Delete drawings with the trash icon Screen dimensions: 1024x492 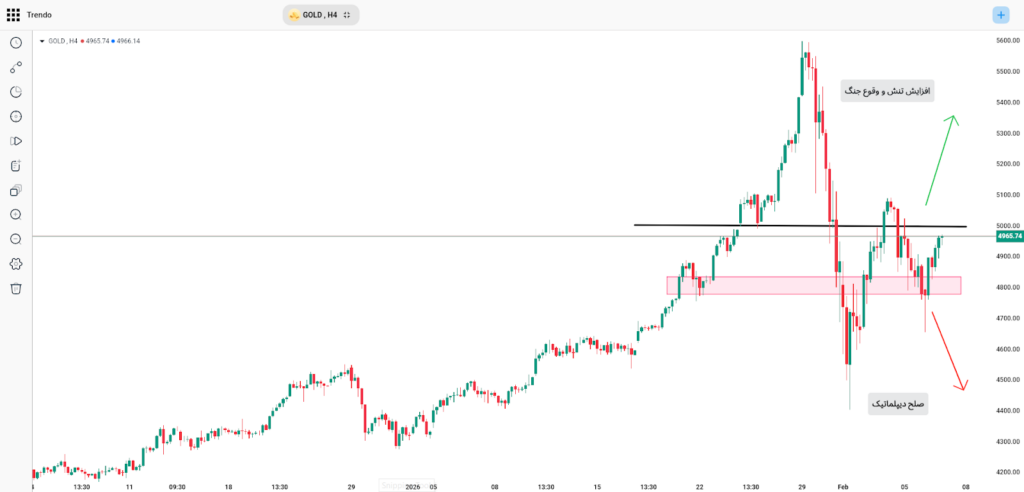click(x=16, y=289)
